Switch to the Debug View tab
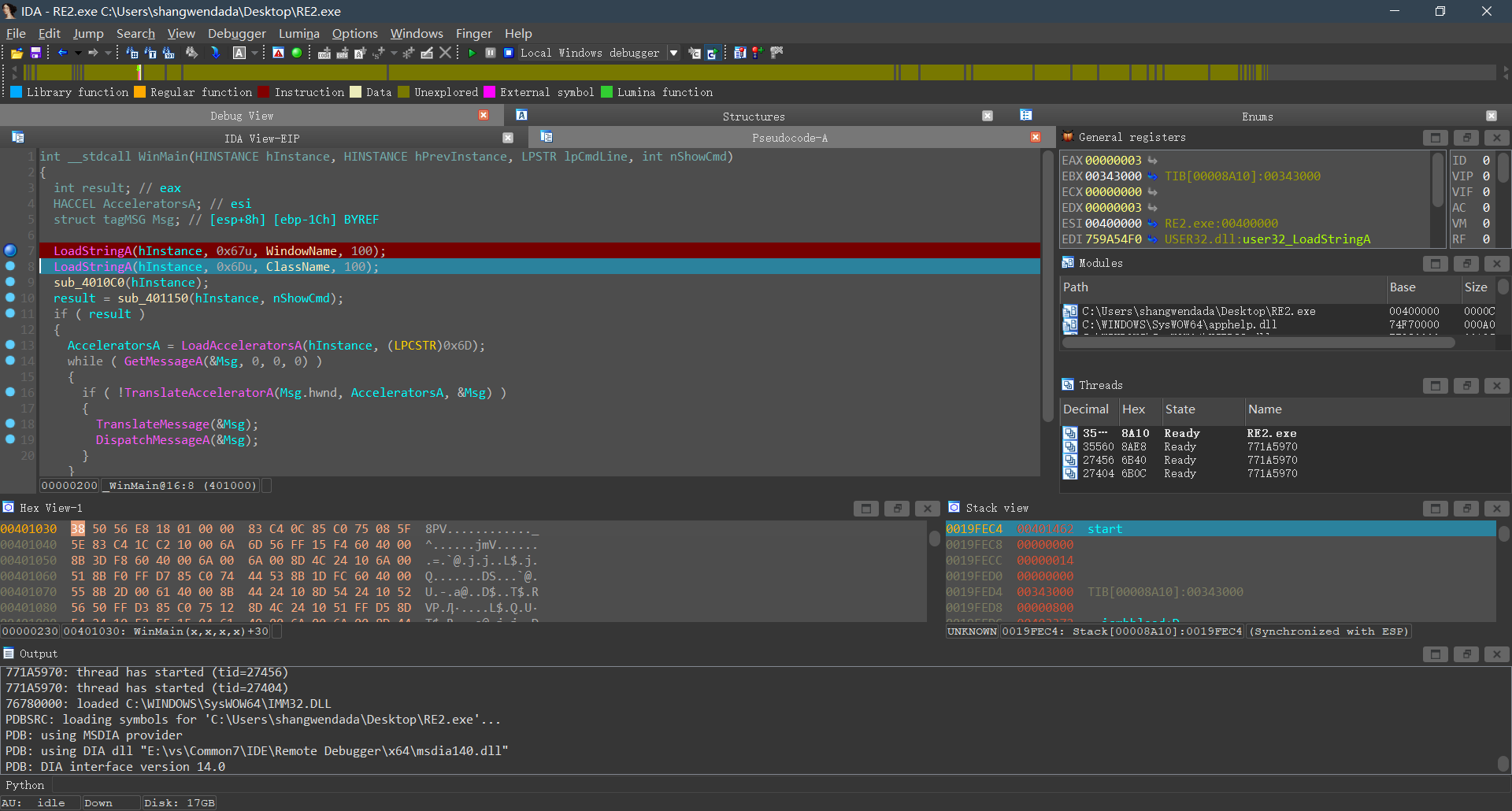Screen dimensions: 1512x811 [x=242, y=116]
